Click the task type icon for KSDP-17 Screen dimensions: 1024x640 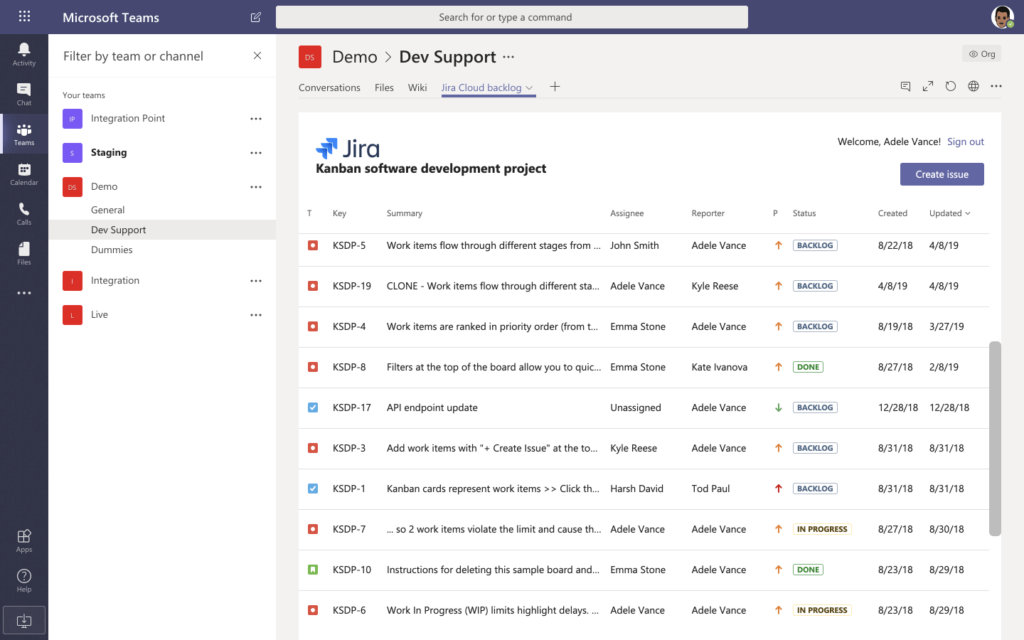tap(313, 408)
